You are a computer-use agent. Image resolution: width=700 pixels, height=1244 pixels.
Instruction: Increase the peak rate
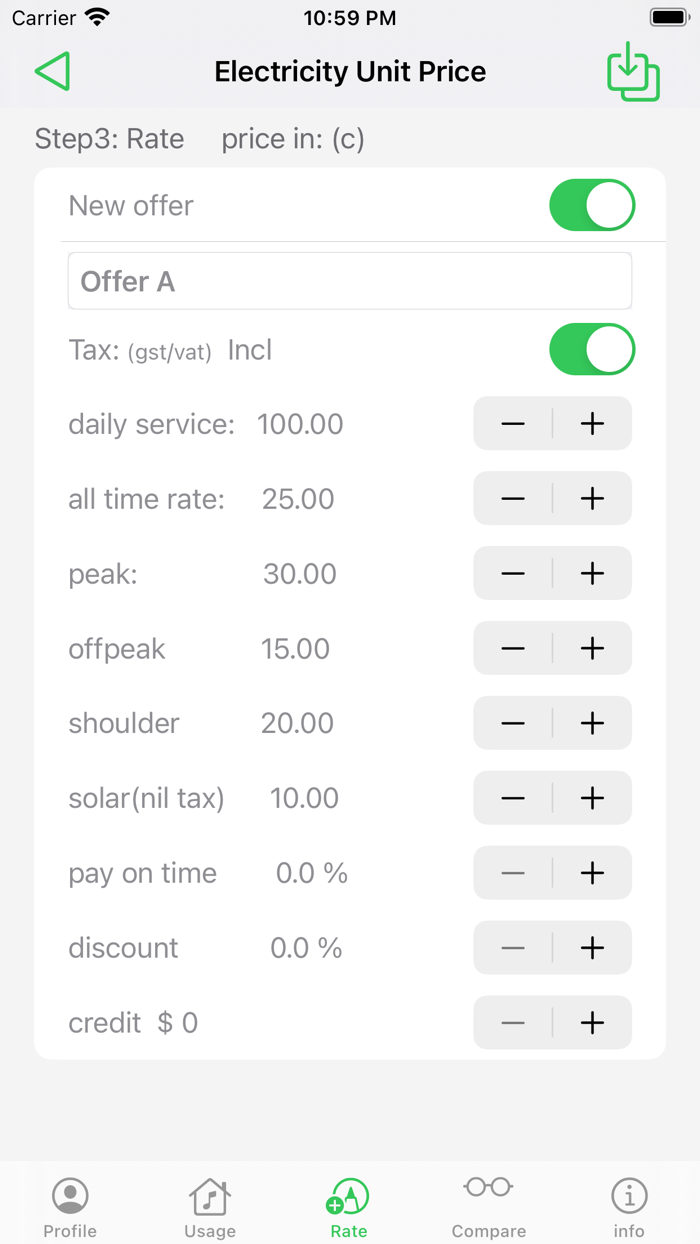591,573
